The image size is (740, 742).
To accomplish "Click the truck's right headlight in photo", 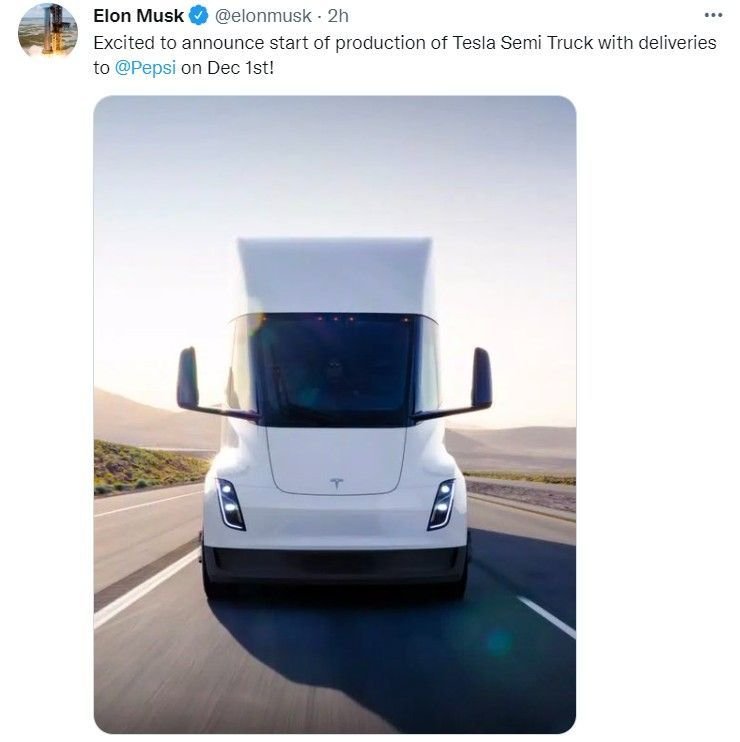I will tap(441, 504).
